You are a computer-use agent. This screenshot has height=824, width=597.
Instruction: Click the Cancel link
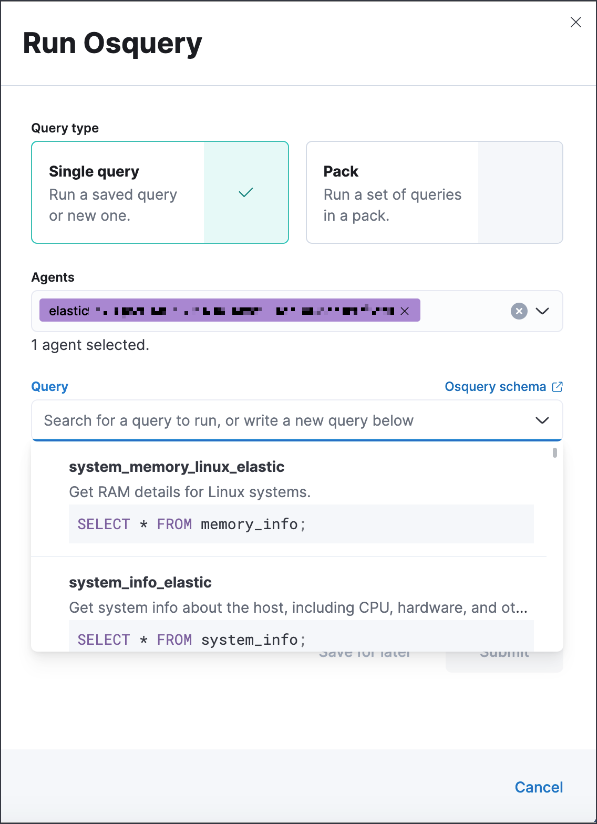pos(538,787)
